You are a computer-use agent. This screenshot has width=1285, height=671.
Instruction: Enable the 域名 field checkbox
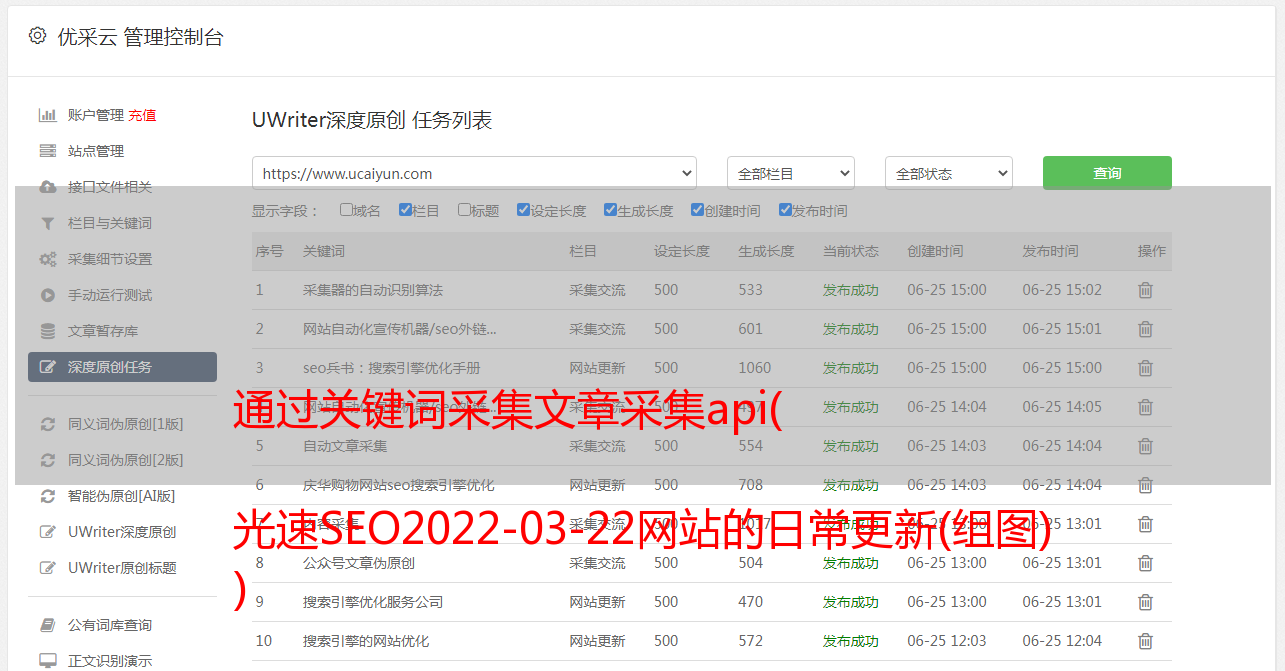point(346,210)
